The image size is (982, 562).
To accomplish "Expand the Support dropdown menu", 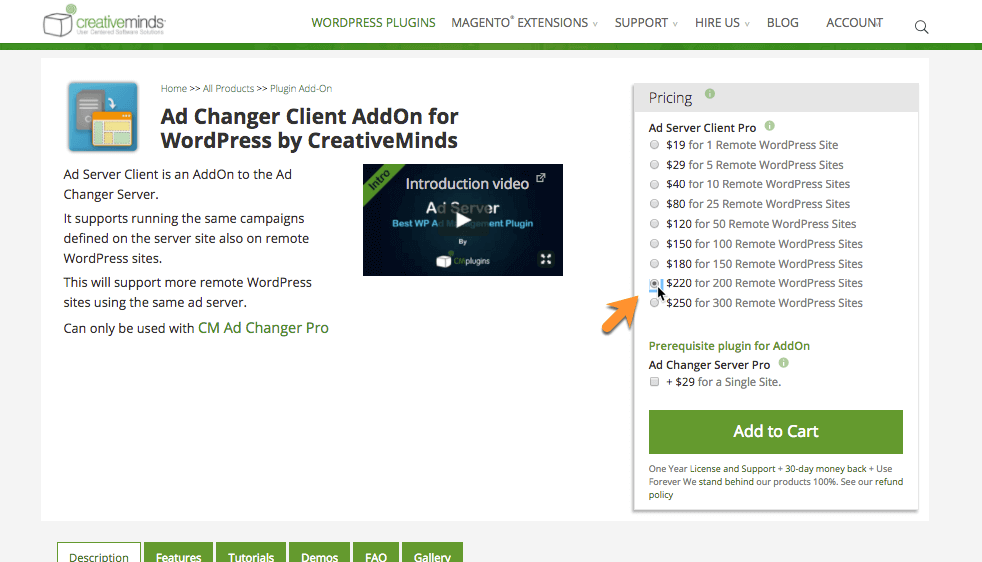I will [646, 23].
